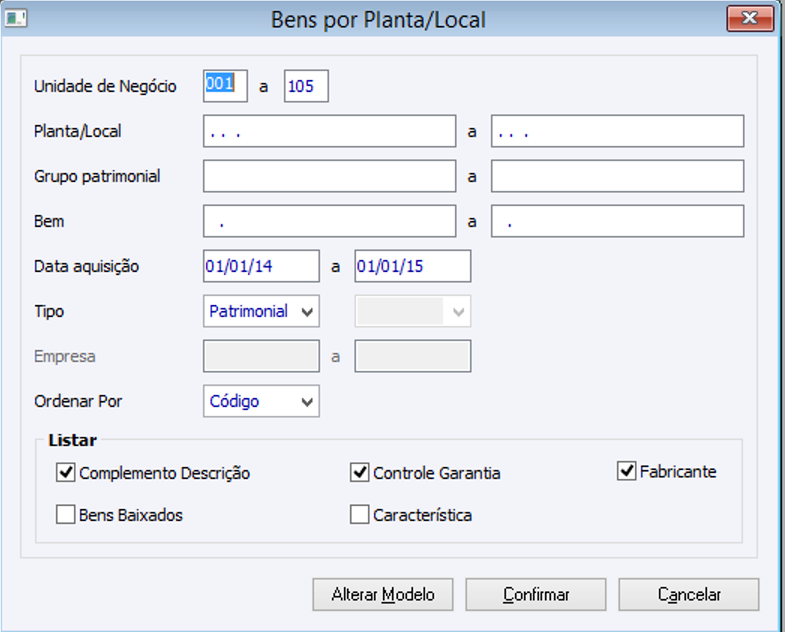Expand the Ordenar Por Código dropdown
This screenshot has width=786, height=632.
point(261,402)
